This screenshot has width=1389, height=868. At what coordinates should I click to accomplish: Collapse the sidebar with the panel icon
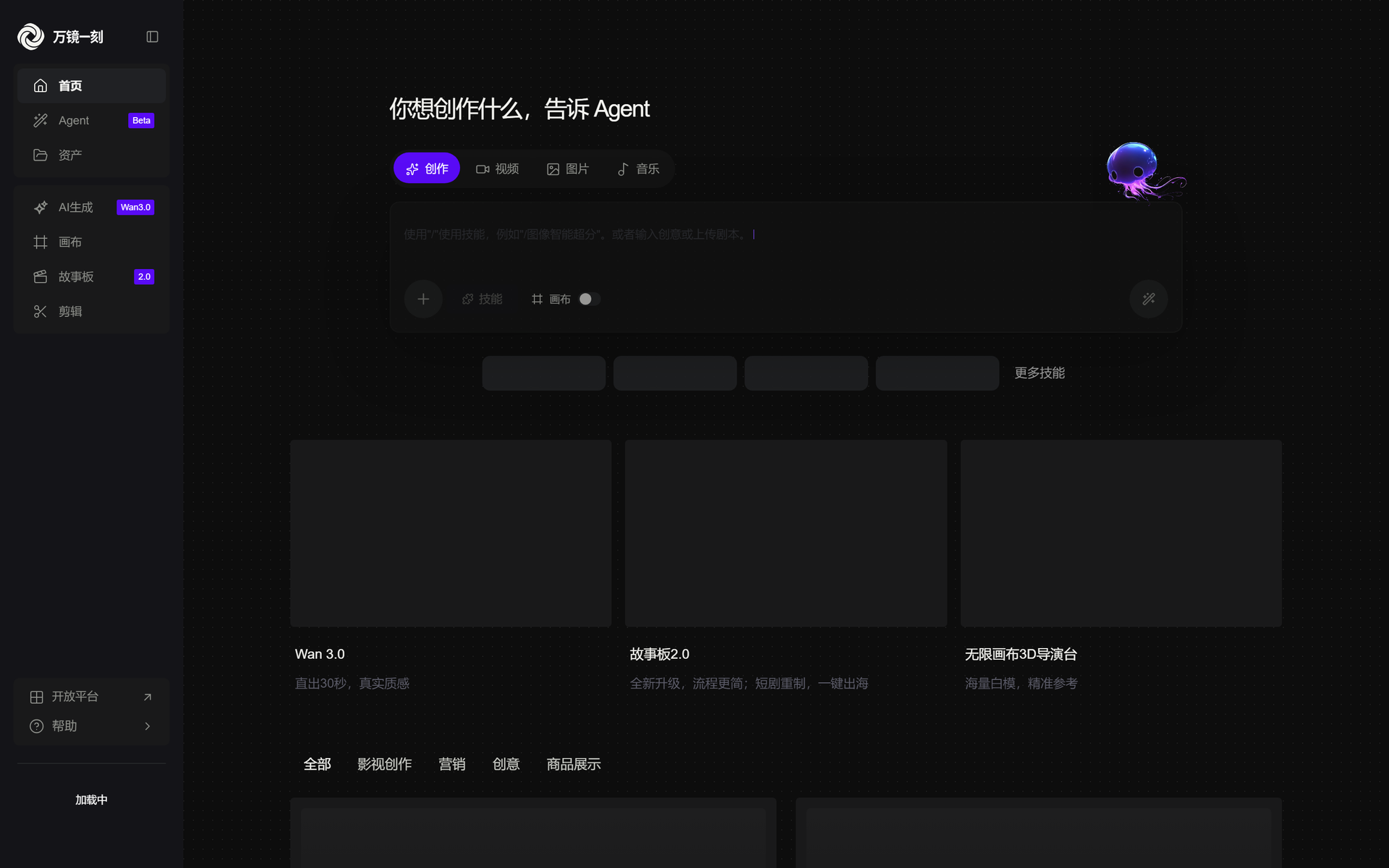click(x=152, y=37)
